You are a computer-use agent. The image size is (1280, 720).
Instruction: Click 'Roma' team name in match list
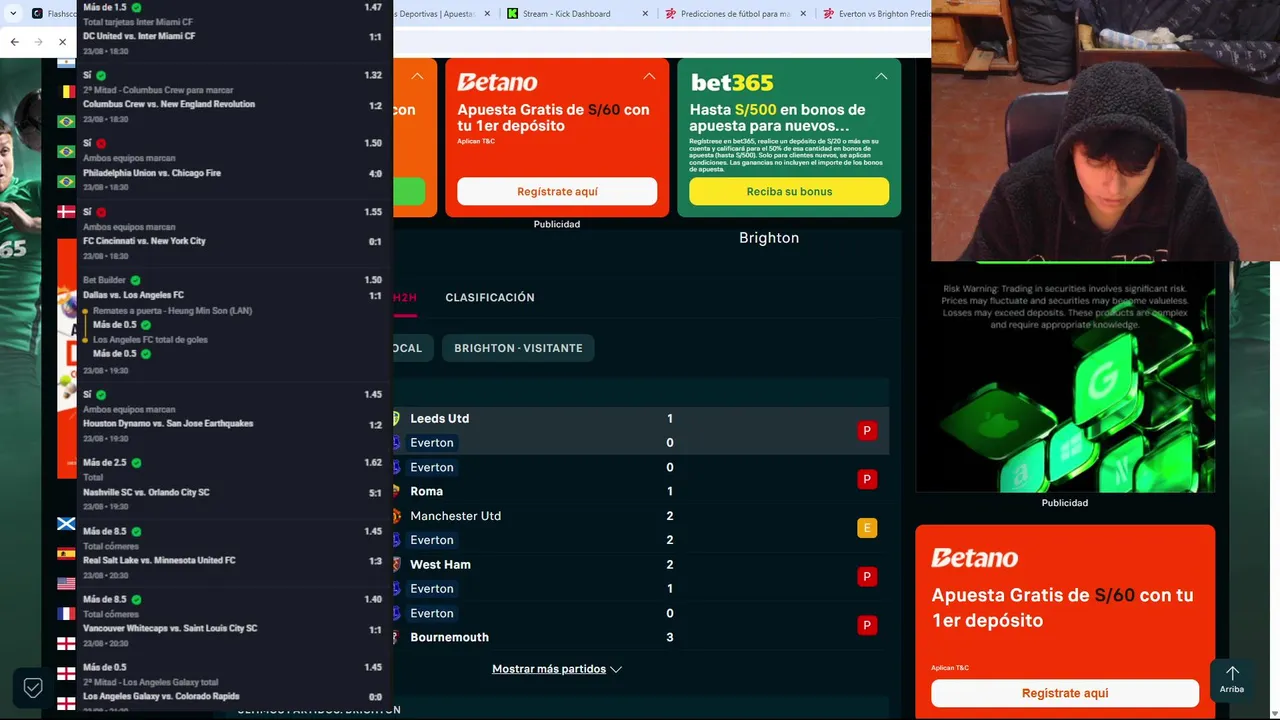[426, 491]
